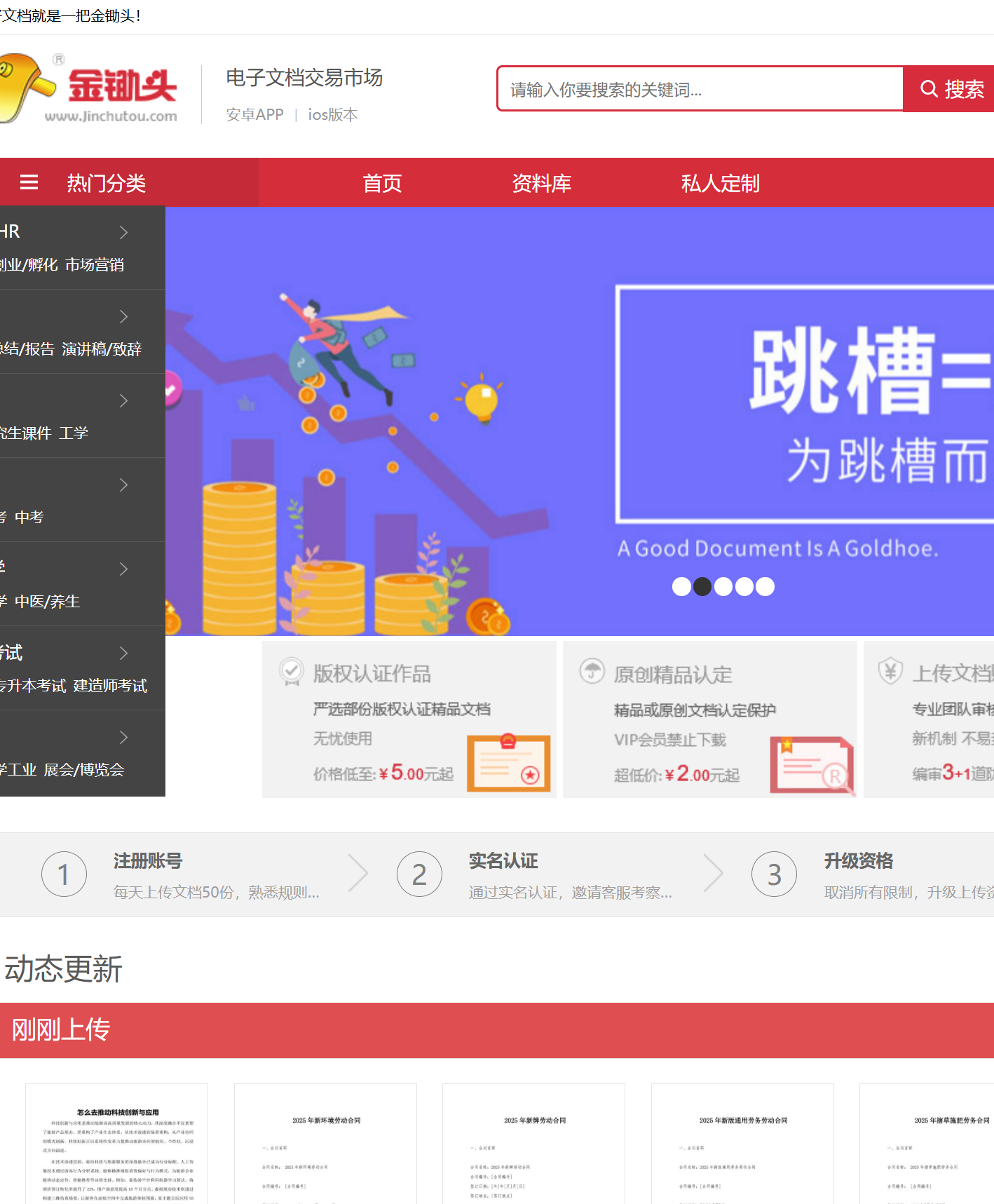Open the 2025年新牌劳动合同 document thumbnail

coord(534,1144)
